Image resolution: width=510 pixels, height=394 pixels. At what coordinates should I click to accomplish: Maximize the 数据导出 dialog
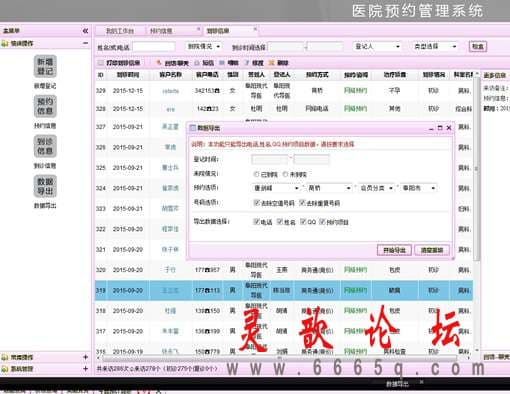pos(440,128)
